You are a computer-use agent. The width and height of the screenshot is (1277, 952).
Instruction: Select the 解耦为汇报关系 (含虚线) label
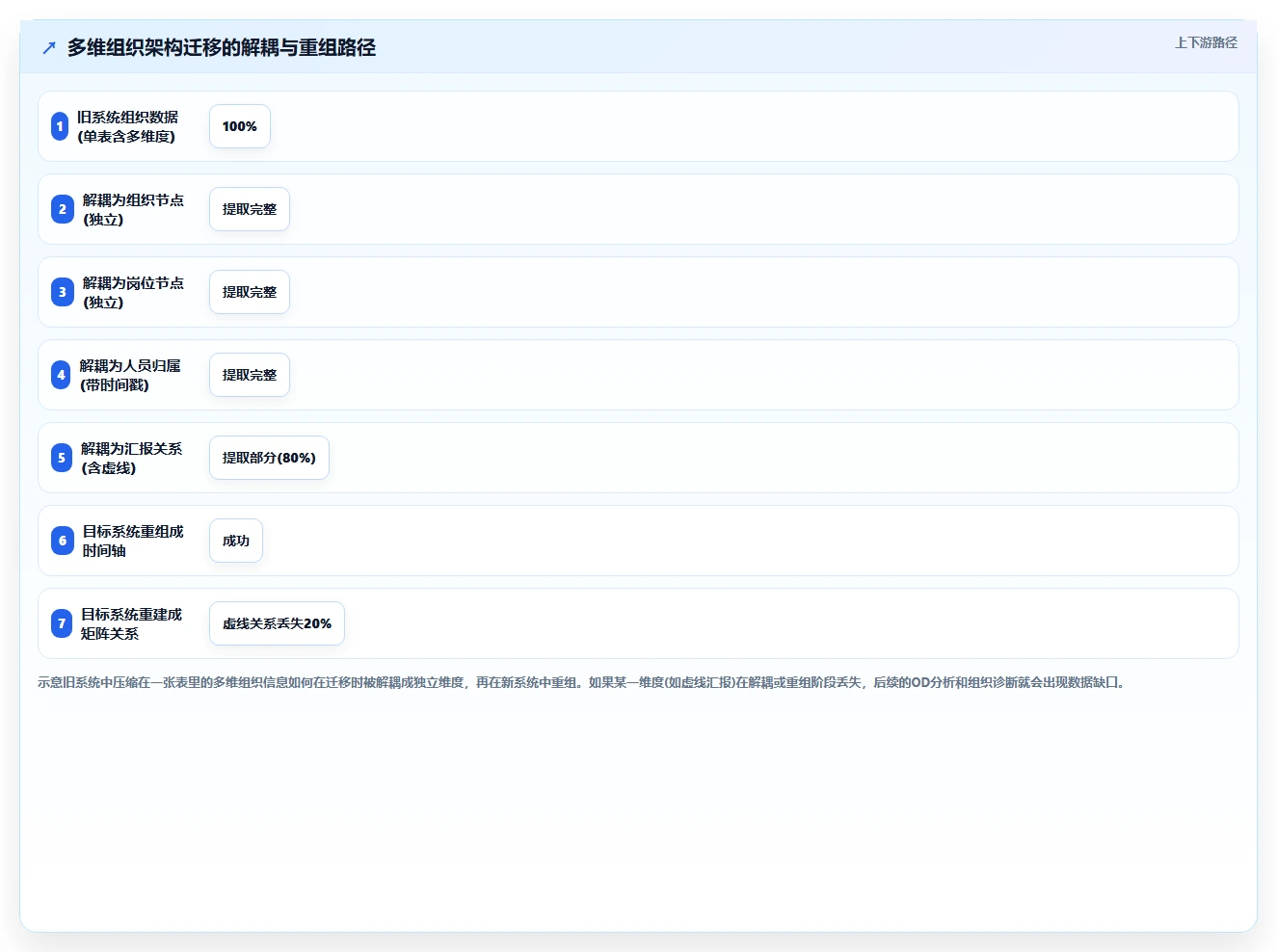click(x=132, y=458)
